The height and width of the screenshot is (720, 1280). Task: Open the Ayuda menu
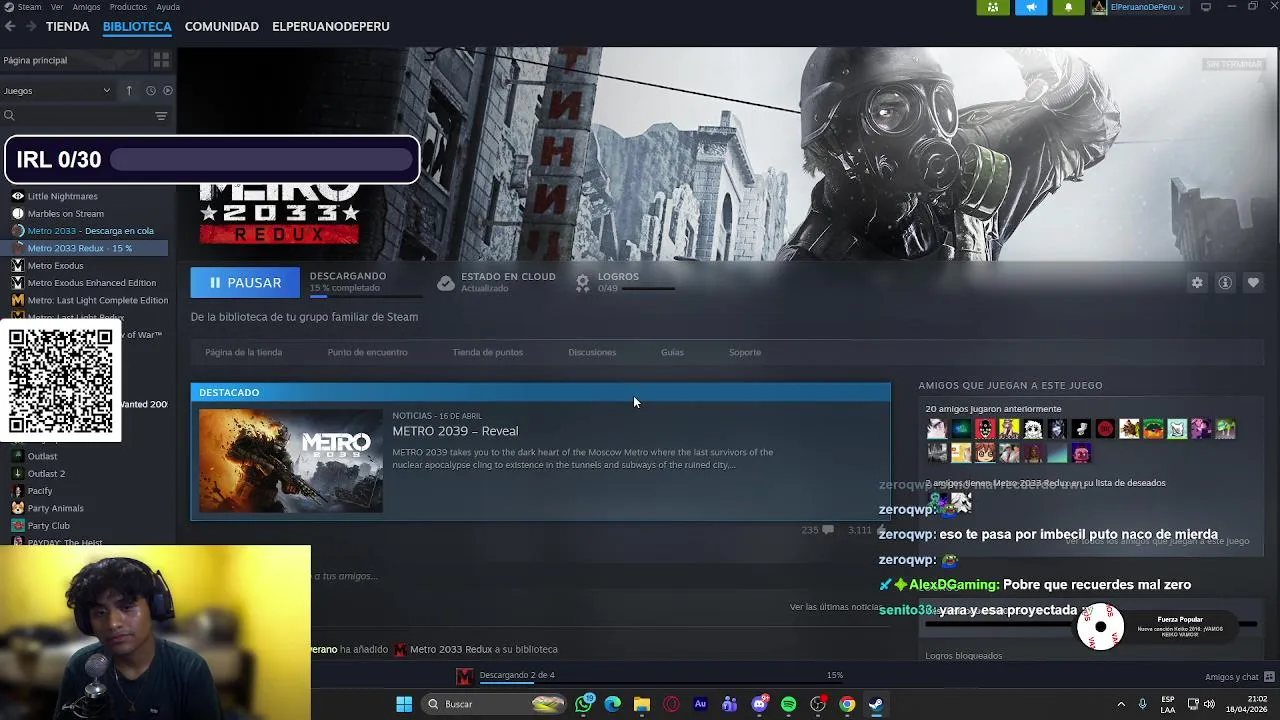(x=169, y=7)
